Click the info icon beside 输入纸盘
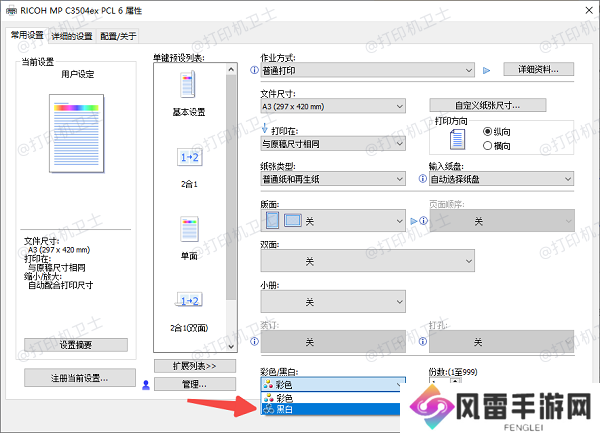This screenshot has height=433, width=600. point(423,179)
